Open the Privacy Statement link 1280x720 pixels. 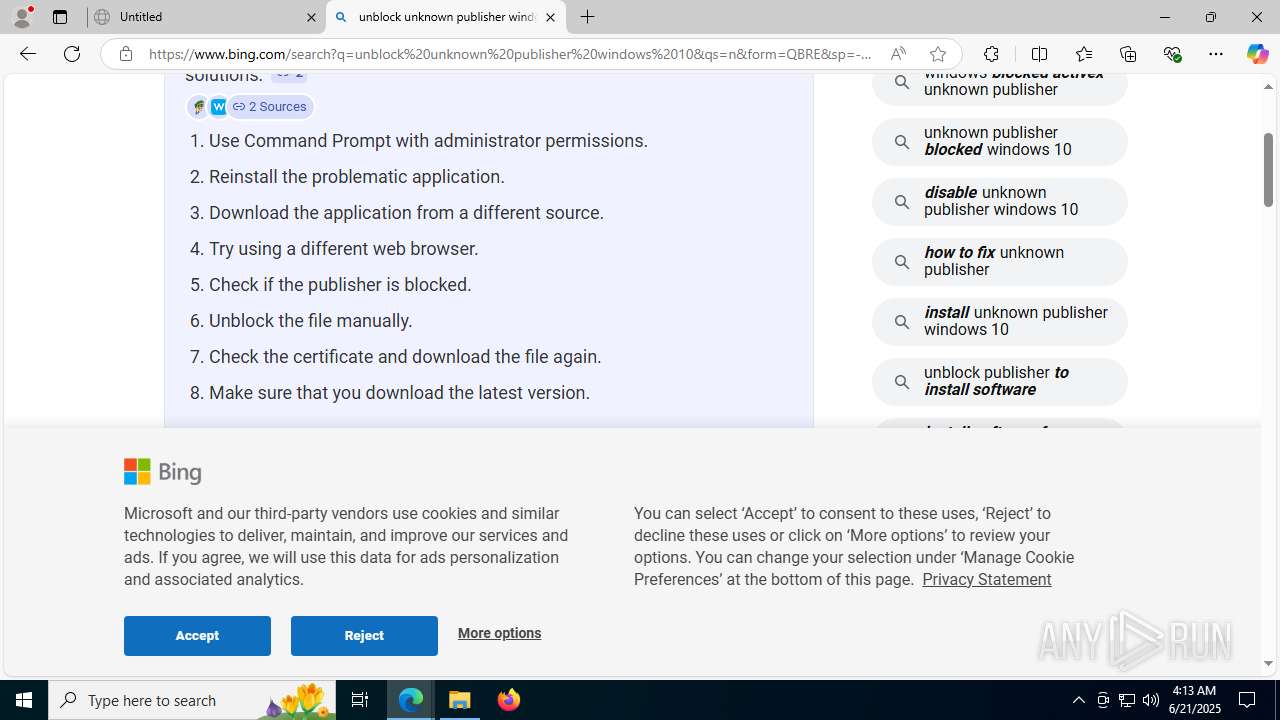[x=986, y=579]
